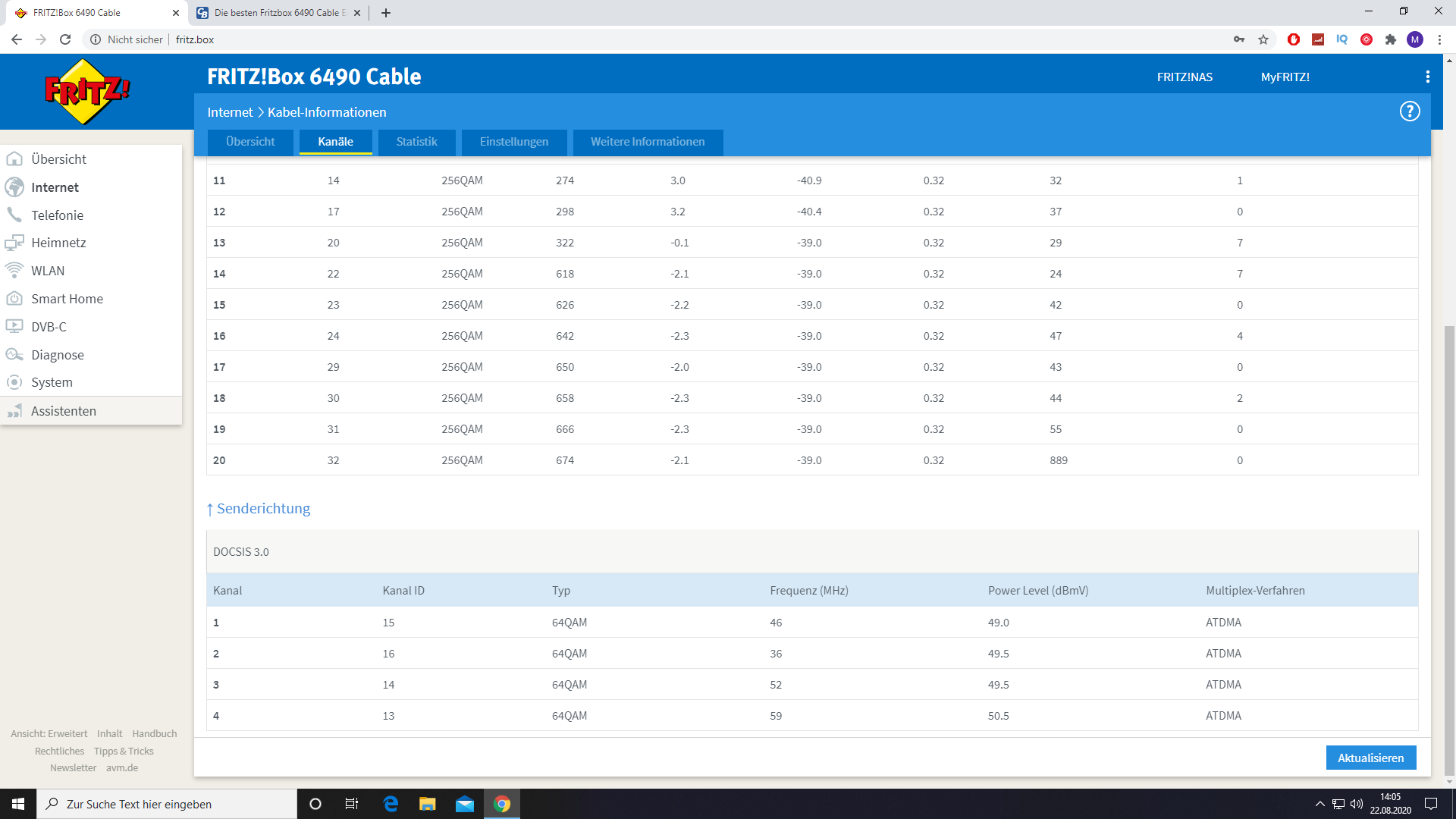Open the three-dot FRITZ!Box menu

pos(1427,77)
